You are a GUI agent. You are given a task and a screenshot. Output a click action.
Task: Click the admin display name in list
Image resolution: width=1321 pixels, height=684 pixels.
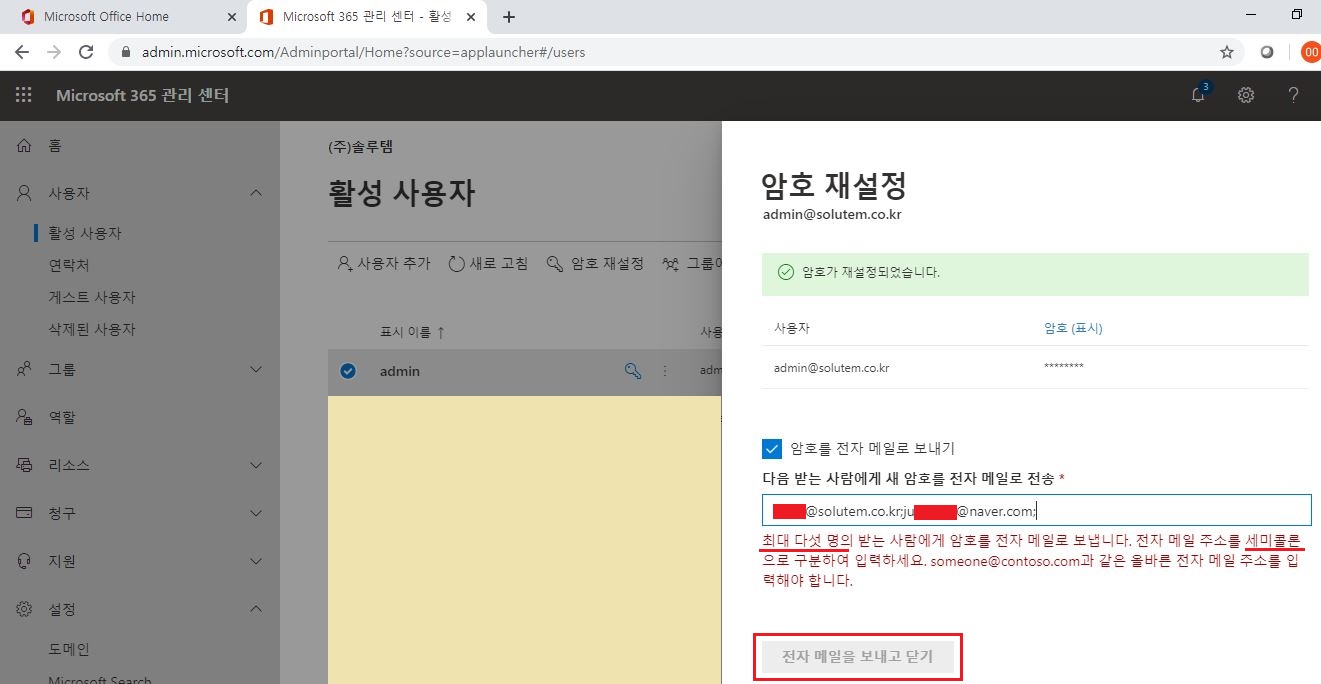[x=400, y=371]
